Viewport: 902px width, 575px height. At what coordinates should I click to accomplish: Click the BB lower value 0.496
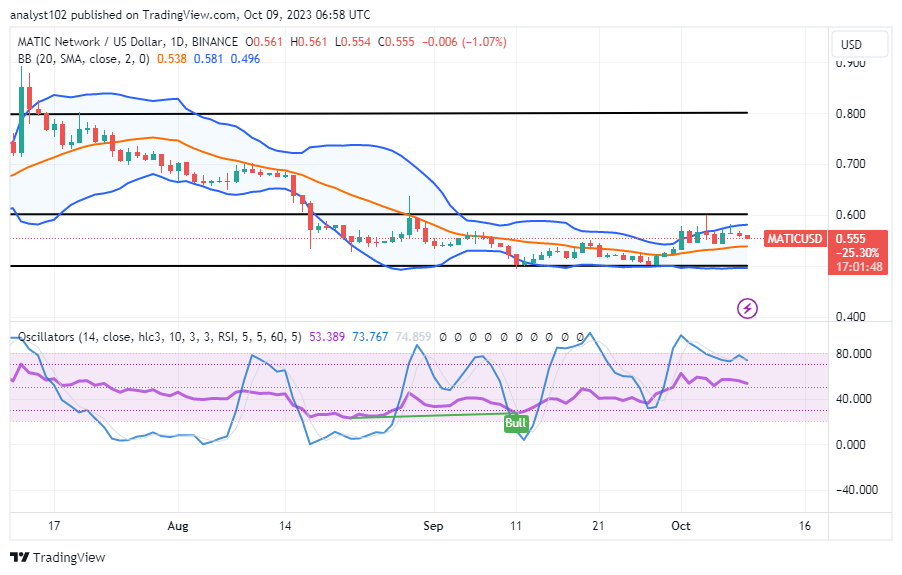click(x=245, y=59)
